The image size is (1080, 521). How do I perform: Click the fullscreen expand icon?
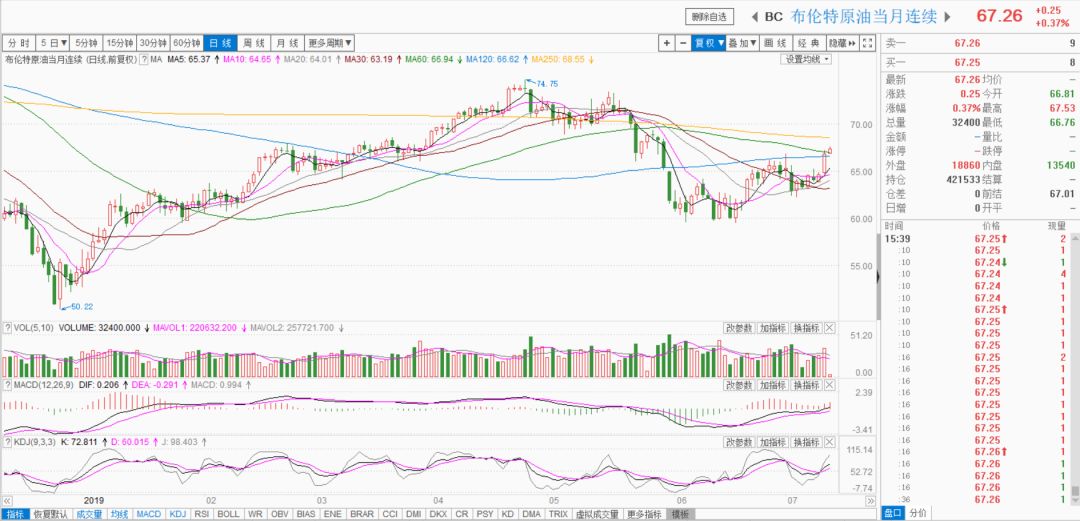click(869, 43)
